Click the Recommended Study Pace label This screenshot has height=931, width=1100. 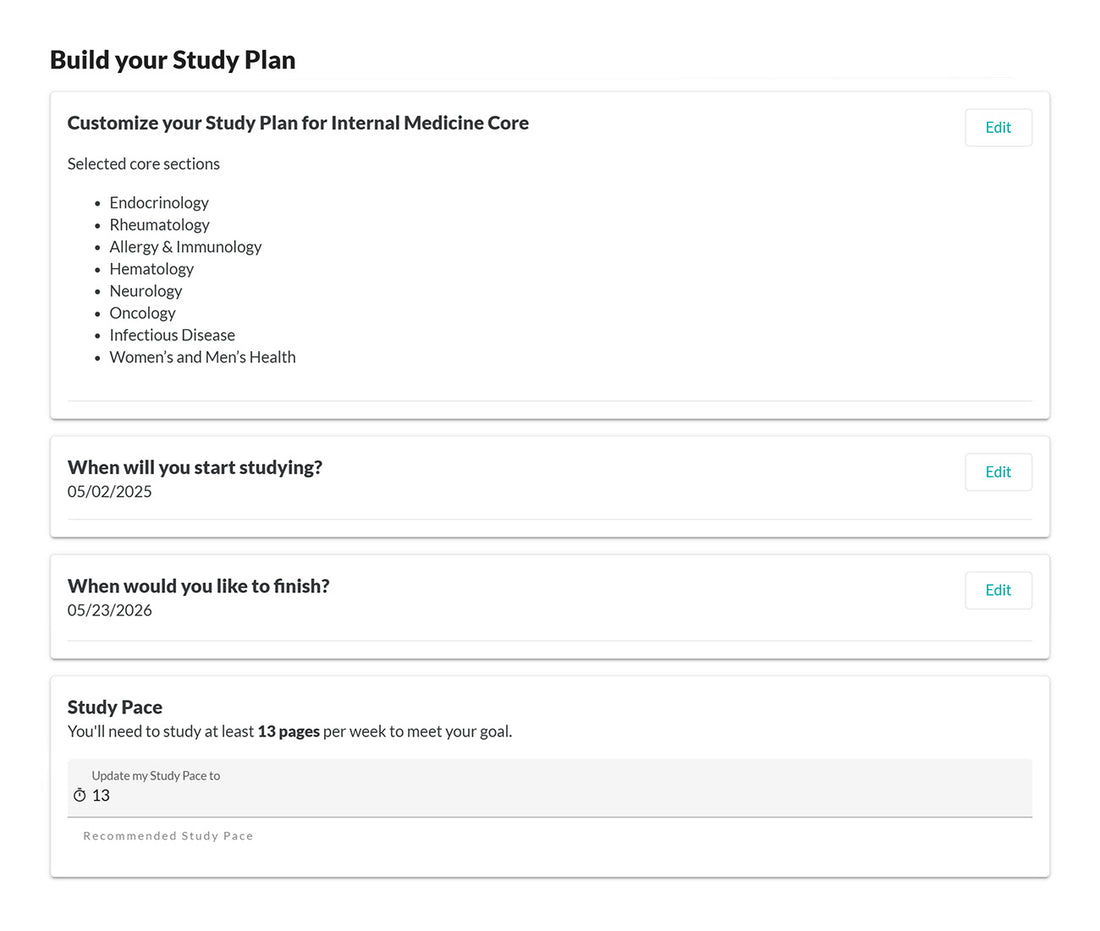(x=168, y=835)
